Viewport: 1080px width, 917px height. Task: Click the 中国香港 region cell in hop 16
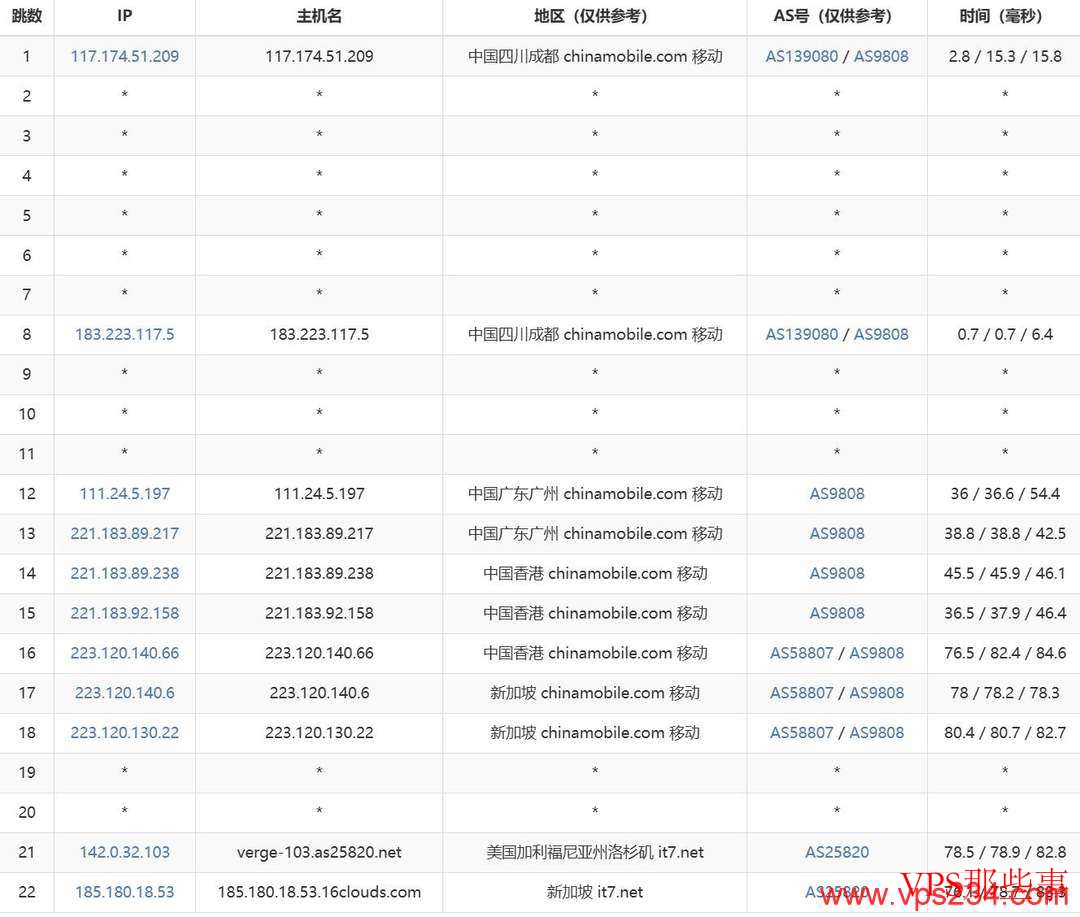594,653
